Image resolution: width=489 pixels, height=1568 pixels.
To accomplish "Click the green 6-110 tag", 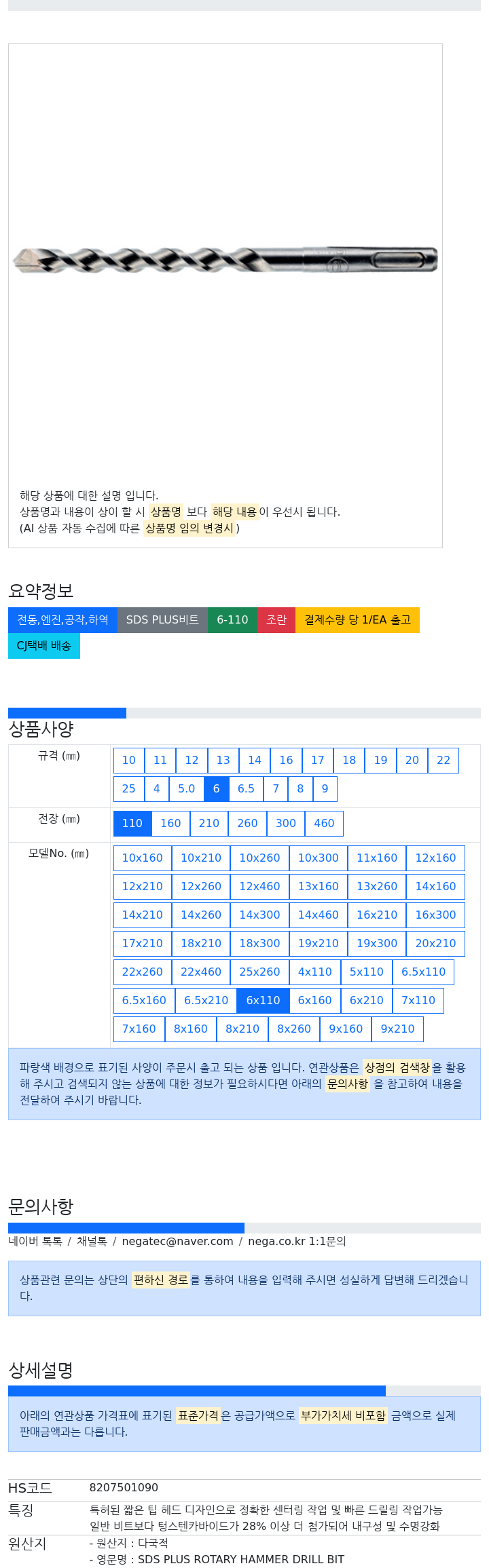I will point(232,619).
